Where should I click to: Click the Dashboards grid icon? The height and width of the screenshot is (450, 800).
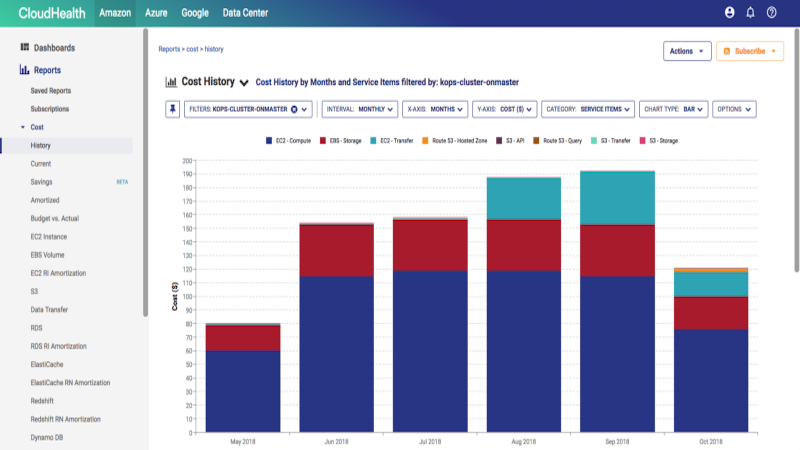[24, 47]
